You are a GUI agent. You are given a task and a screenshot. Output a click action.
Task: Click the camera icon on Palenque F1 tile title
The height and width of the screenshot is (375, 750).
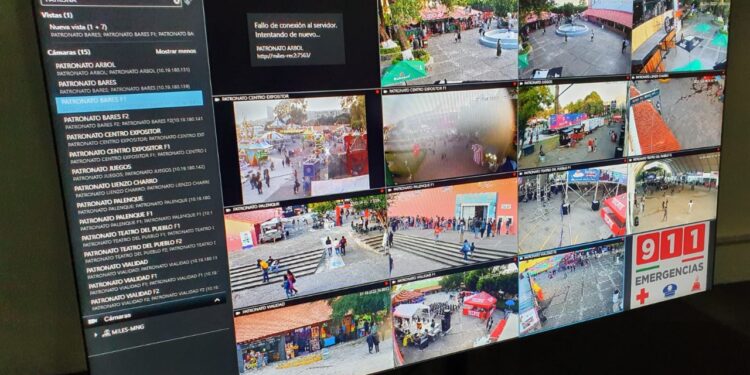point(389,191)
